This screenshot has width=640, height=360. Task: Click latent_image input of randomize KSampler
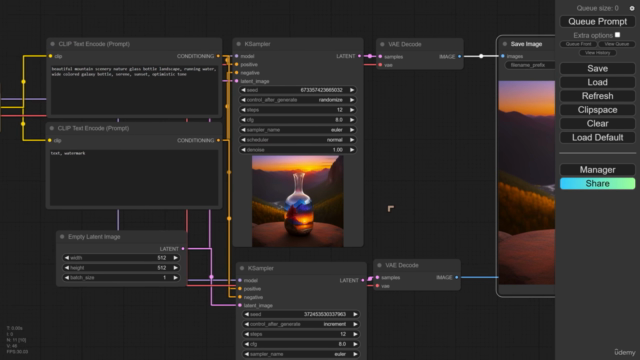tap(237, 81)
